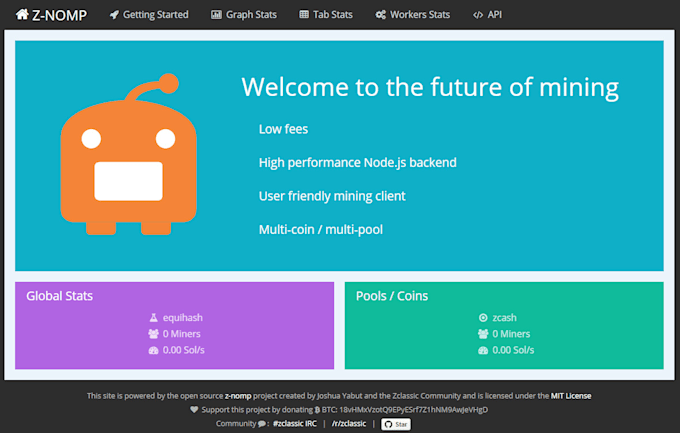Click the Bitcoin symbol icon in footer

pos(317,410)
